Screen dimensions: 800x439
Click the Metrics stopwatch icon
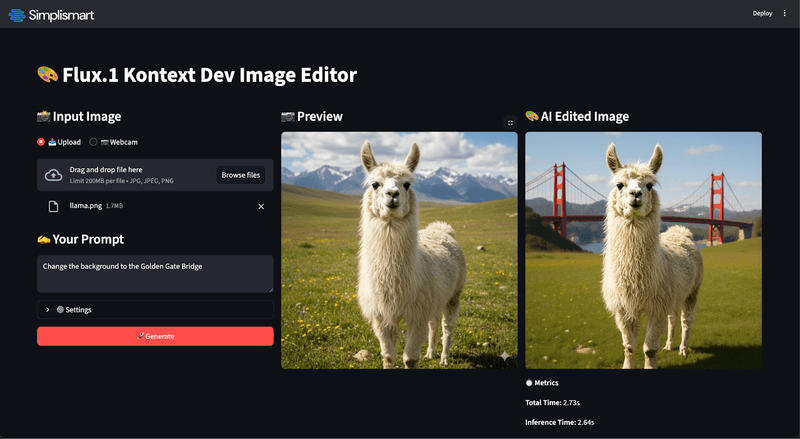point(529,382)
